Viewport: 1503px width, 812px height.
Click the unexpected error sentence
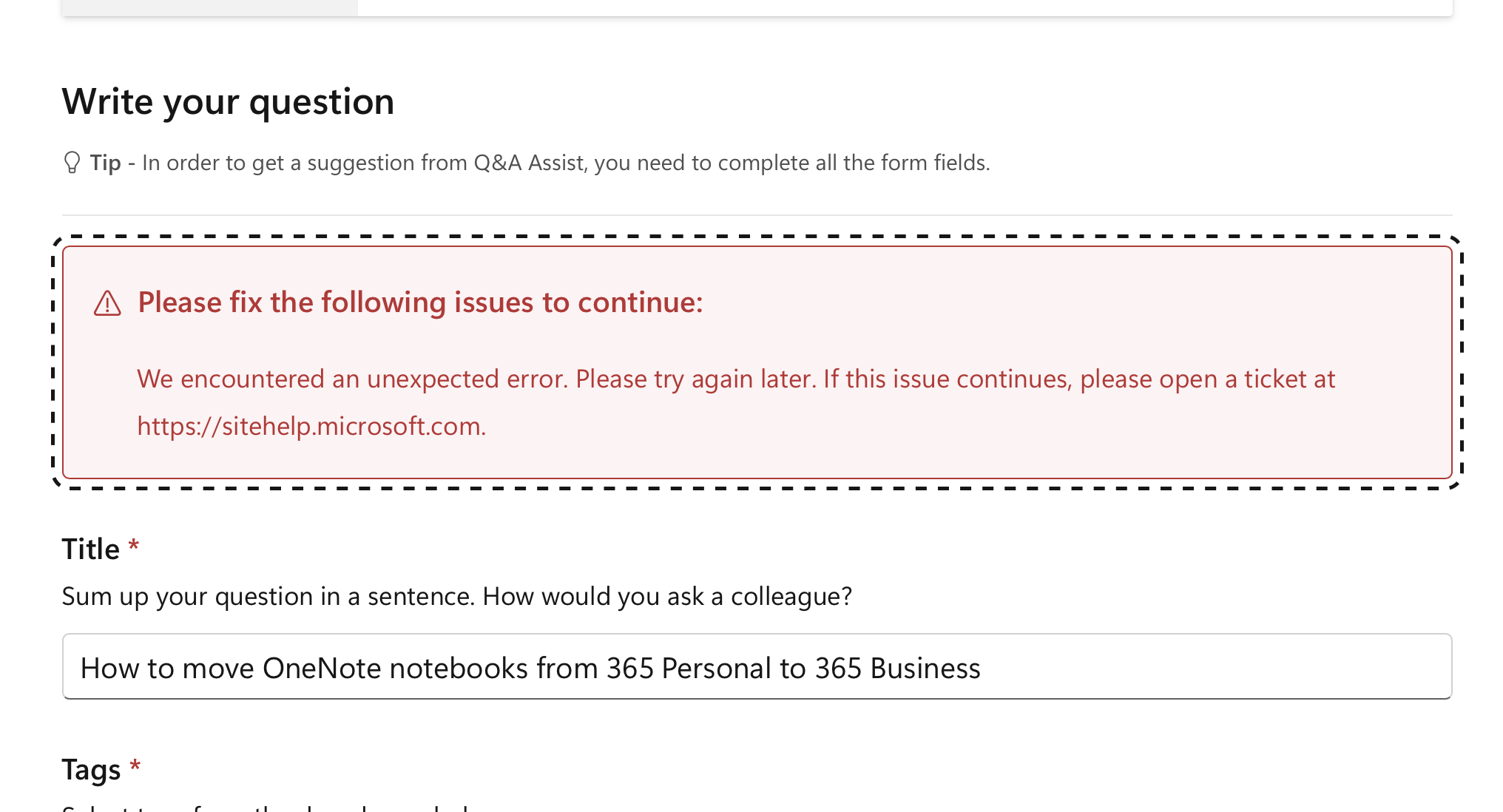pos(735,379)
